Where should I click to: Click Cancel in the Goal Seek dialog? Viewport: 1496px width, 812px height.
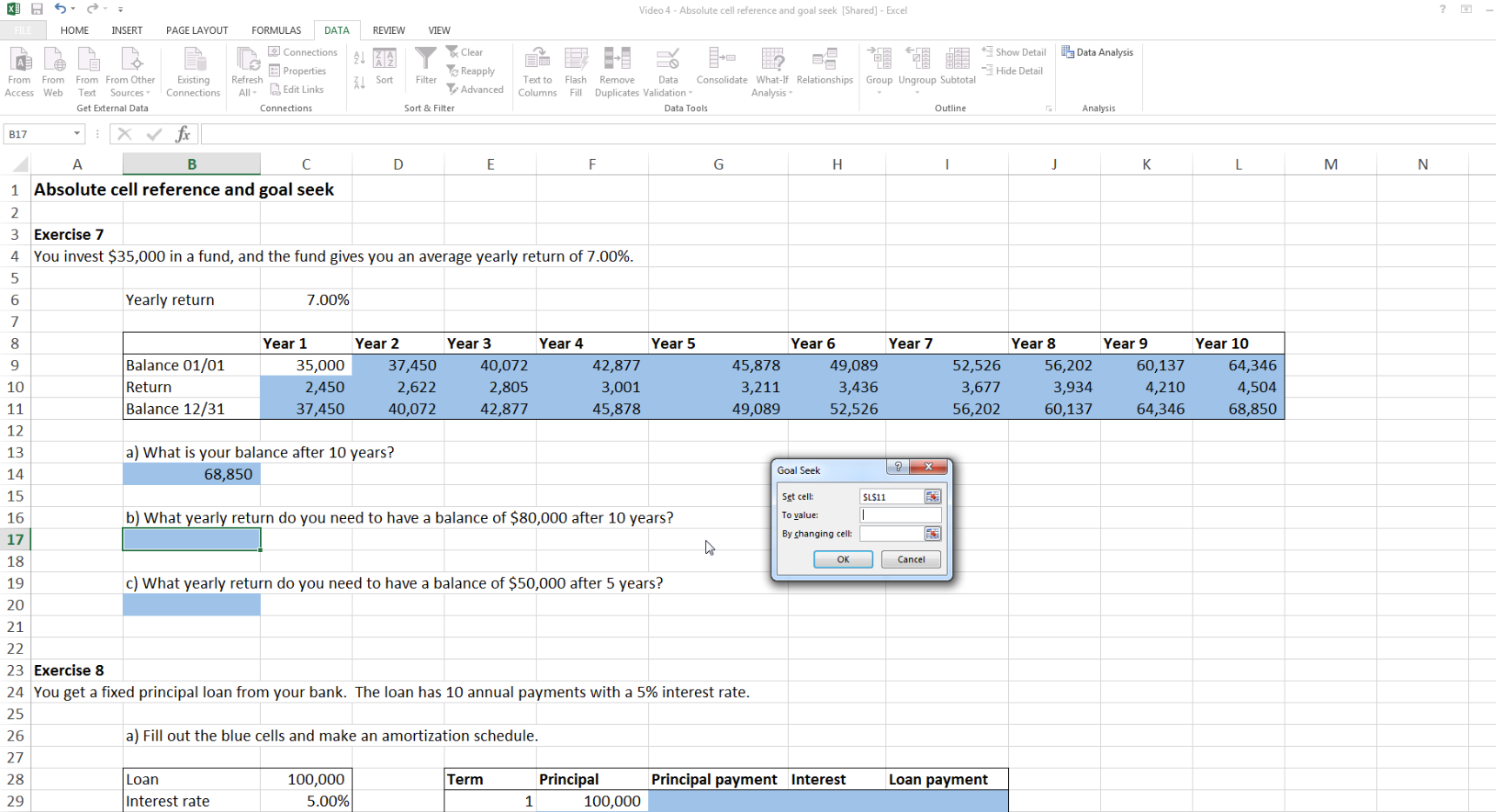tap(912, 559)
